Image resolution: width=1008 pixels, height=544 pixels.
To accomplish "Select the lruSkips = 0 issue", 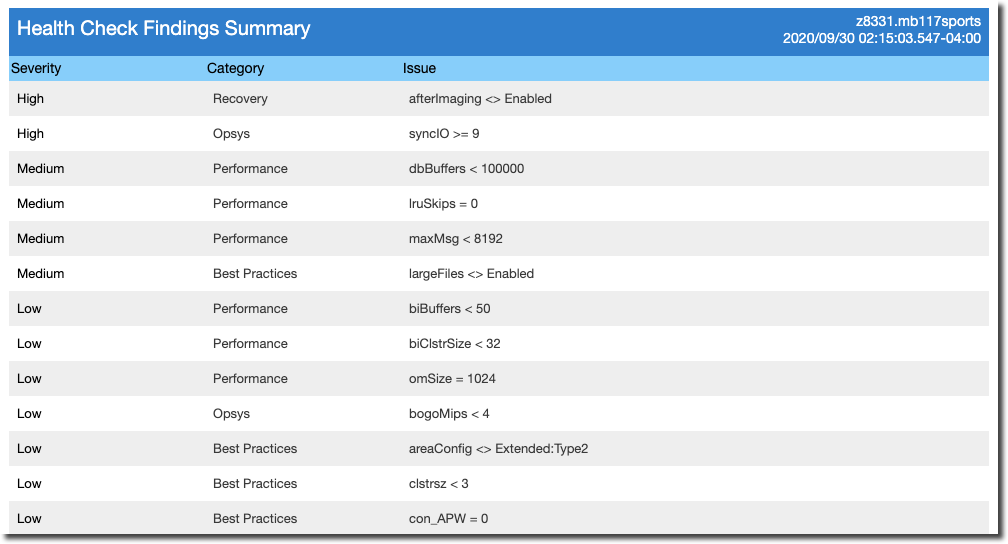I will click(444, 203).
